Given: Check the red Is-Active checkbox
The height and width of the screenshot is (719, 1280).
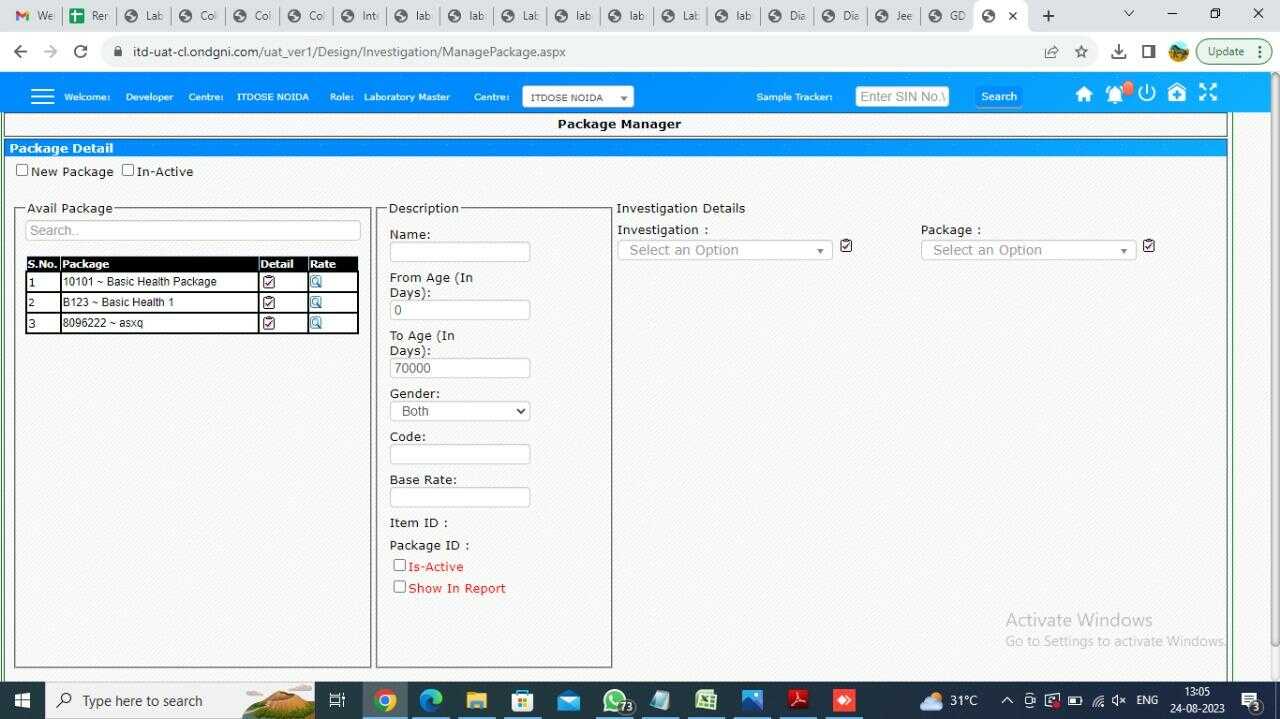Looking at the screenshot, I should coord(399,565).
